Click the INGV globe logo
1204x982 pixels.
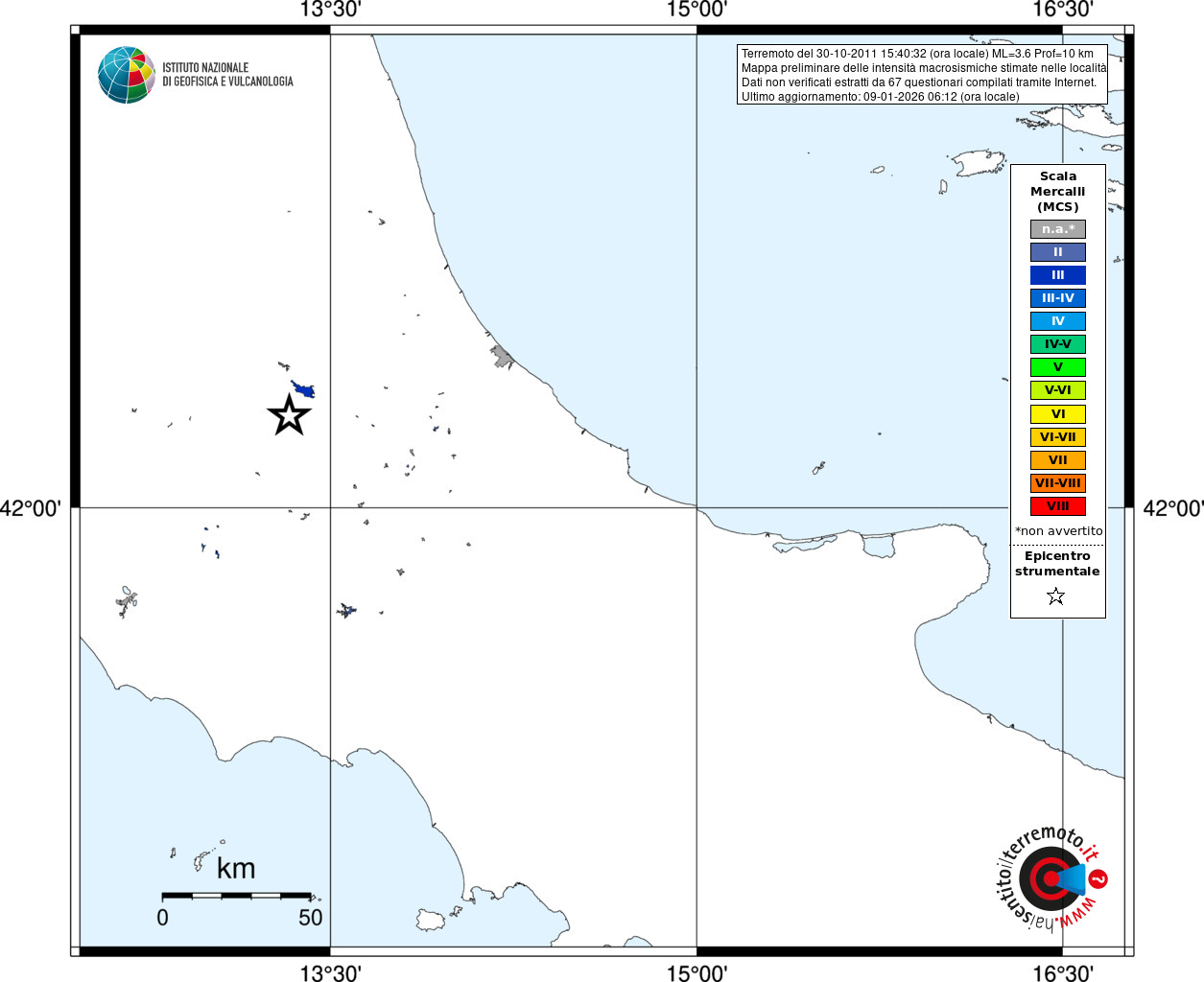[127, 75]
